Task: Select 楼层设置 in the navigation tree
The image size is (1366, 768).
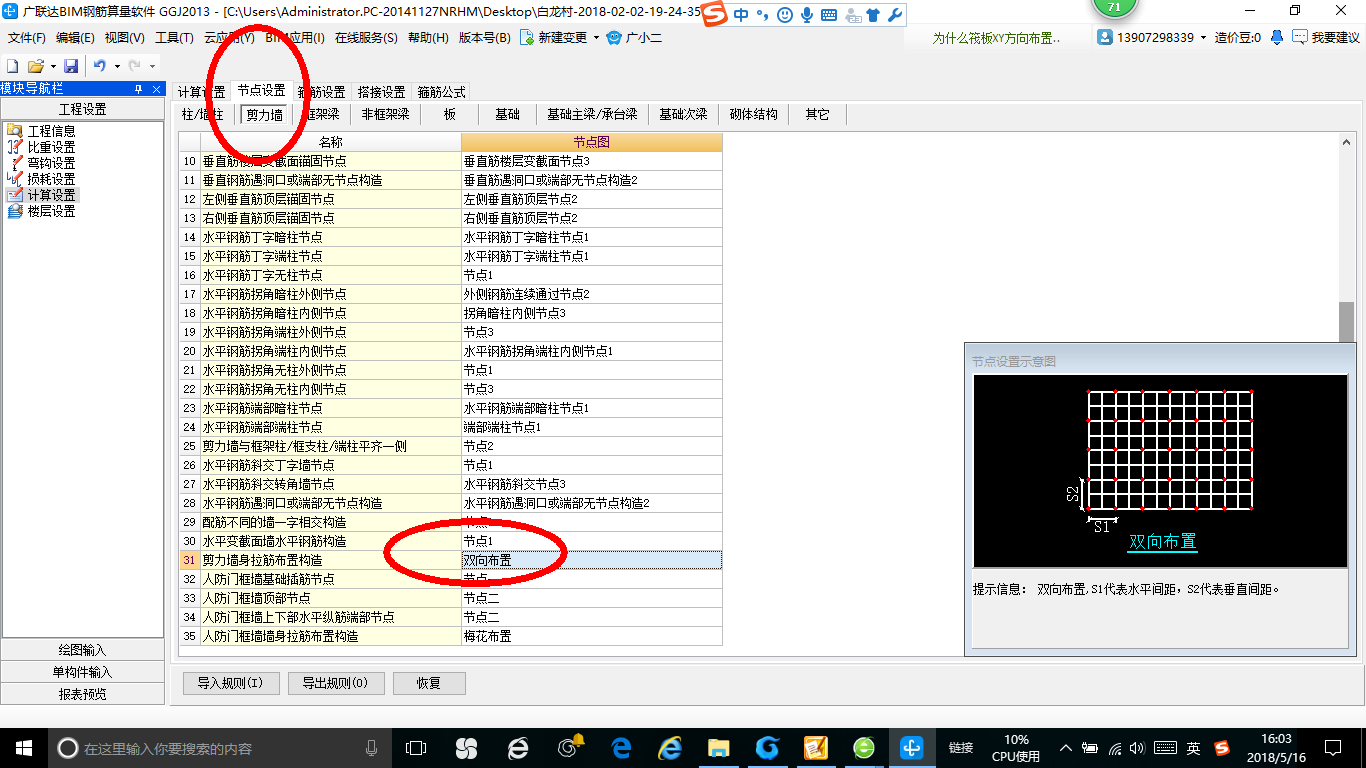Action: point(50,211)
